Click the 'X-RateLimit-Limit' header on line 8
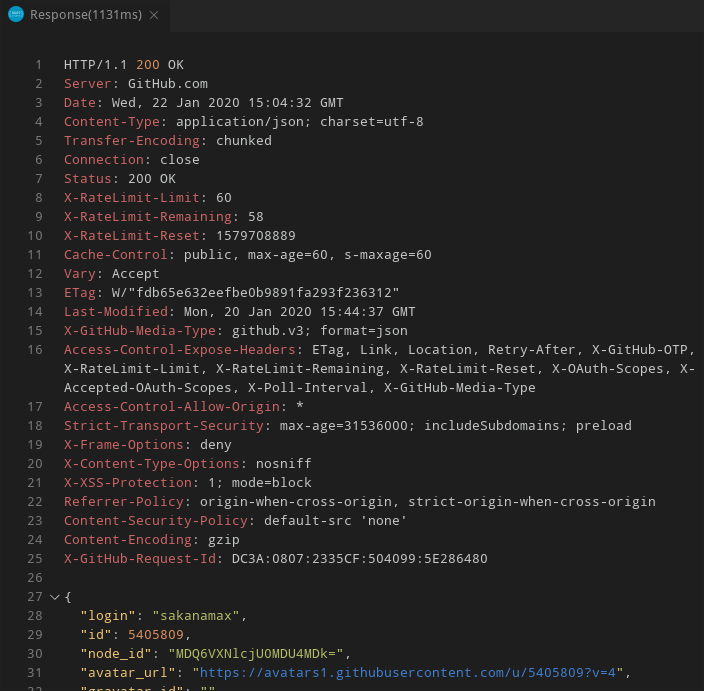This screenshot has width=704, height=691. (x=132, y=198)
